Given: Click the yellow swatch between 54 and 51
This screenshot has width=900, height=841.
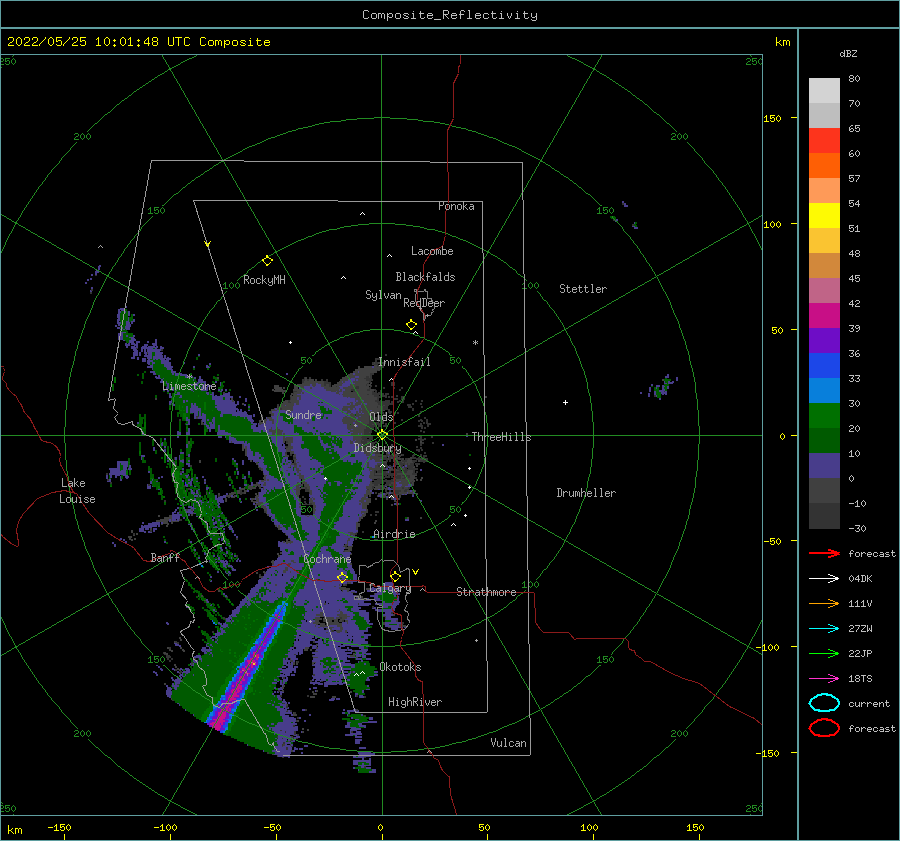Looking at the screenshot, I should [x=824, y=215].
